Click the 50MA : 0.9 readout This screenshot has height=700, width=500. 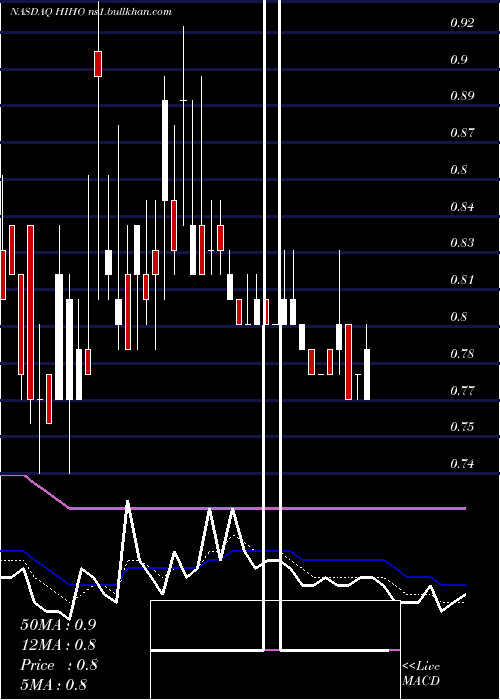(58, 625)
